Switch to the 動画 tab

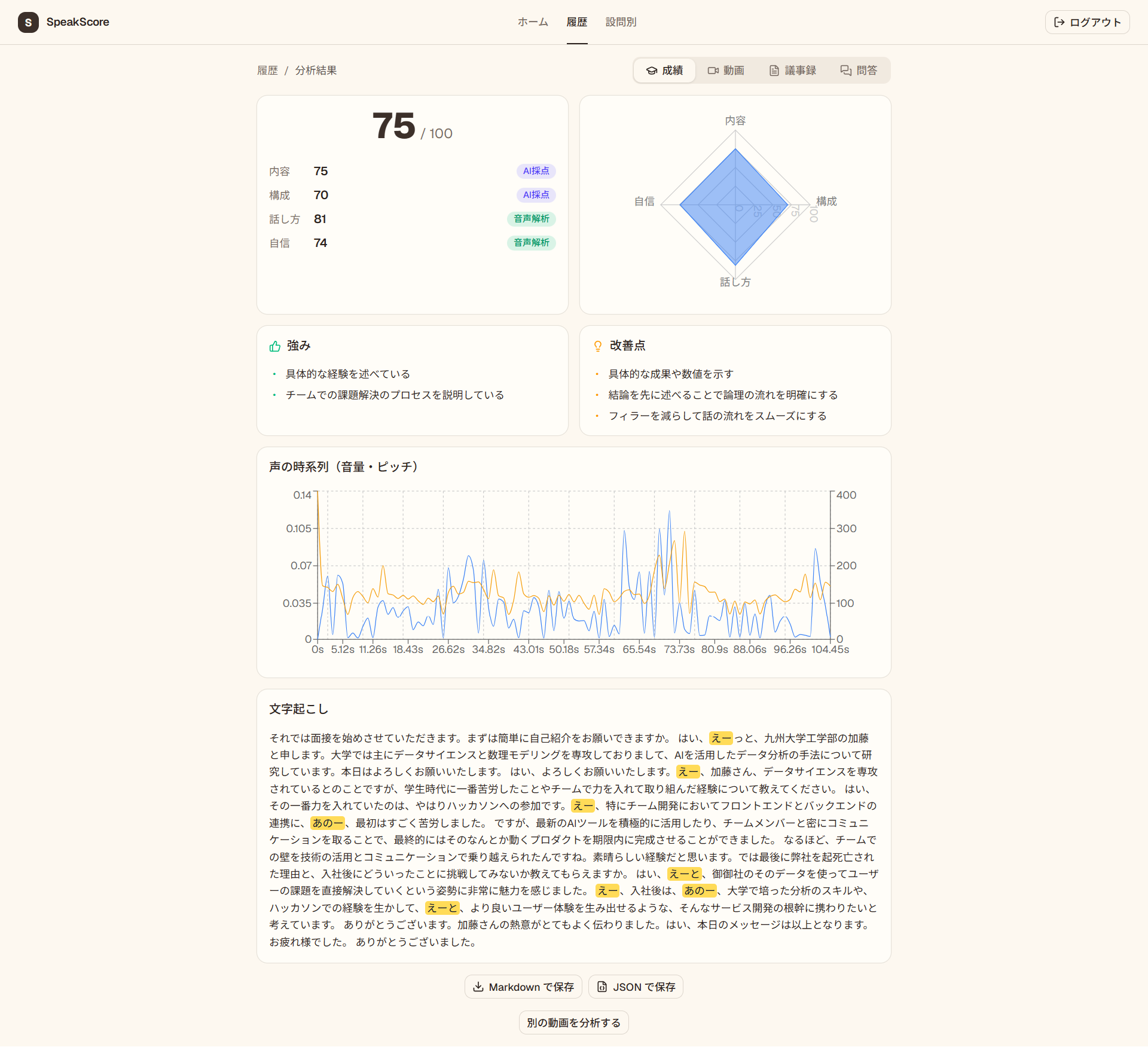(x=726, y=71)
